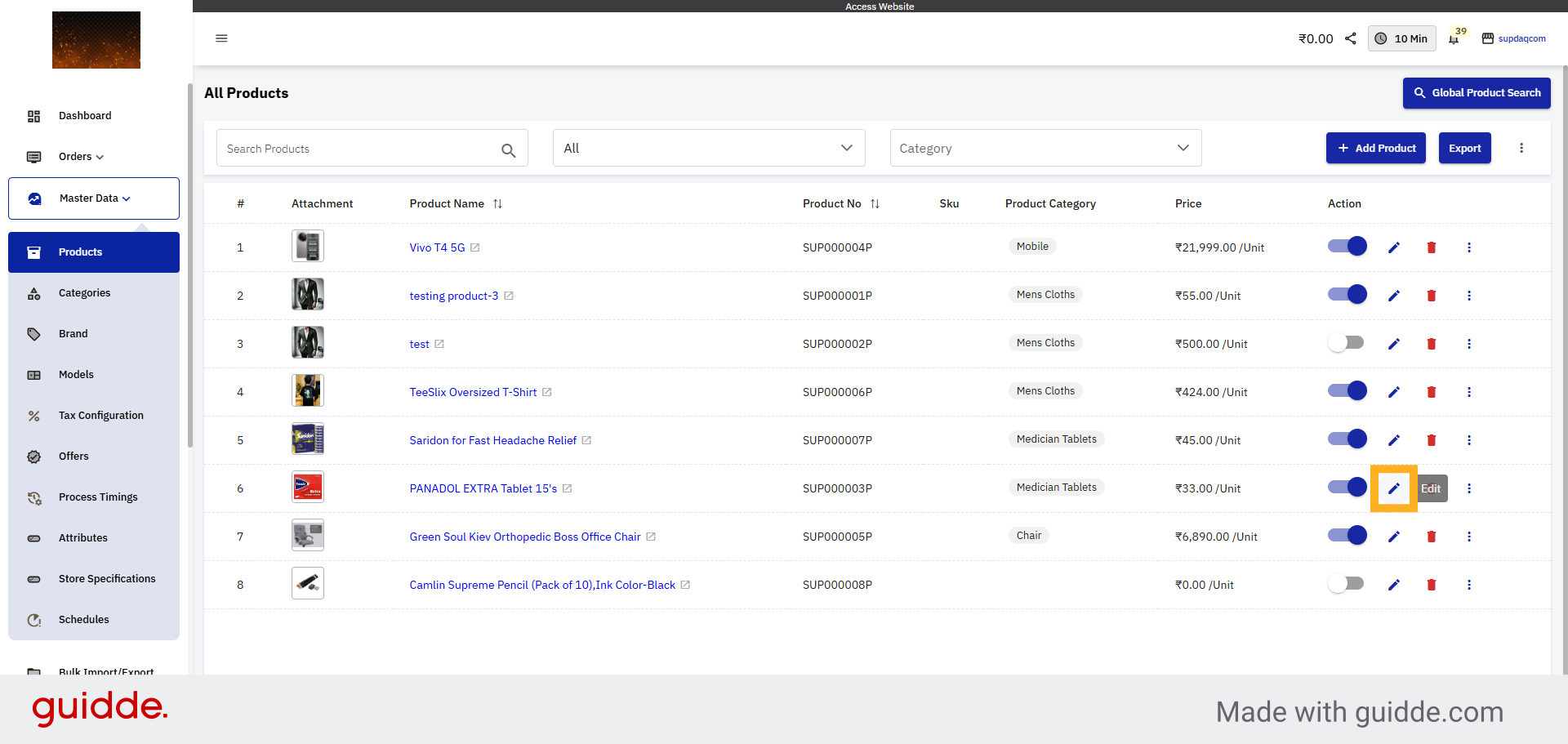The height and width of the screenshot is (744, 1568).
Task: Click the search magnifier icon in Search Products
Action: [x=508, y=150]
